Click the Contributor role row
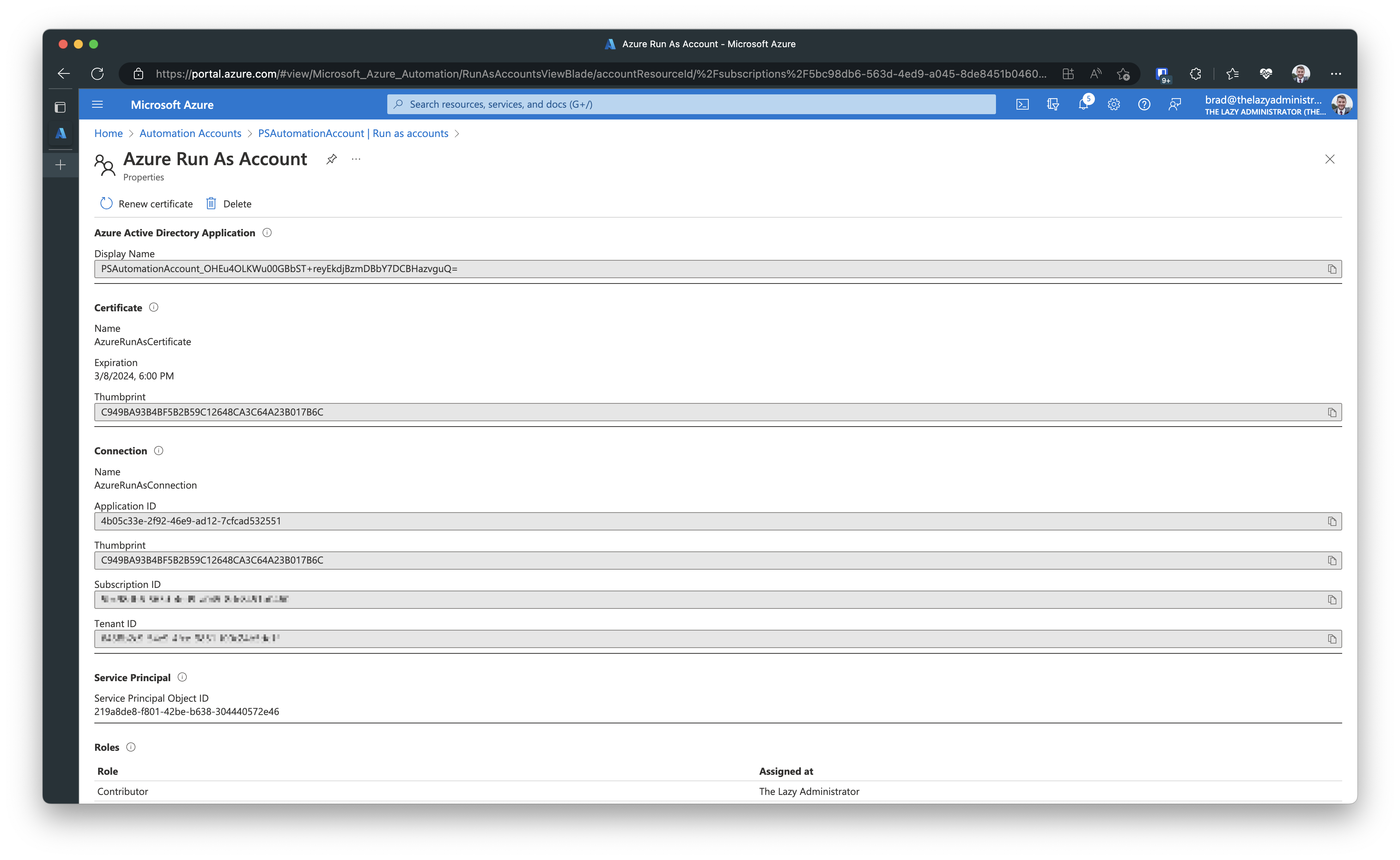The width and height of the screenshot is (1400, 860). (717, 791)
